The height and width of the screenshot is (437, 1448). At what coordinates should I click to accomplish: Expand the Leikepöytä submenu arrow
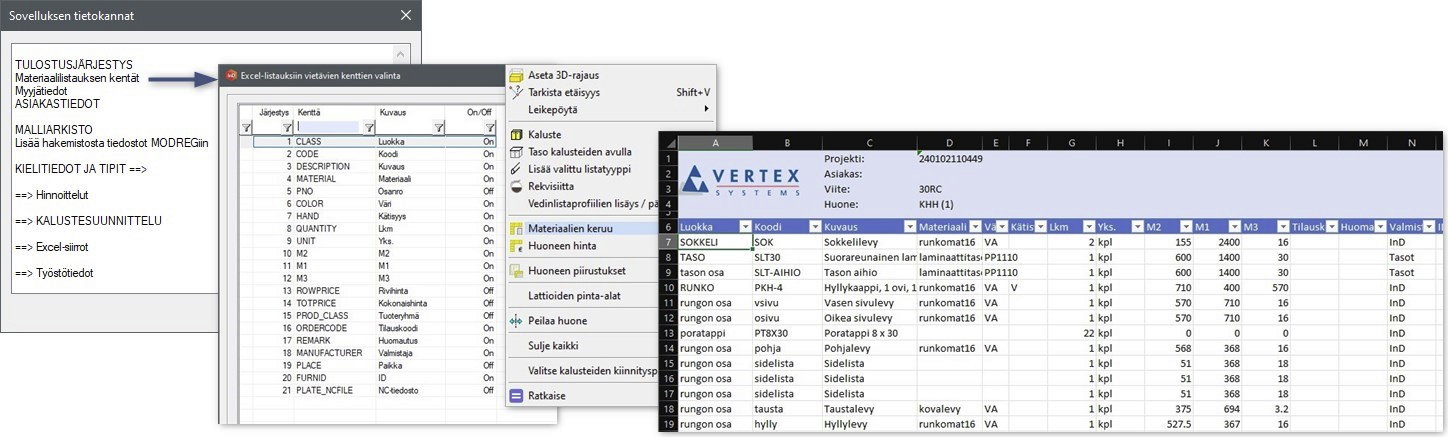coord(706,109)
